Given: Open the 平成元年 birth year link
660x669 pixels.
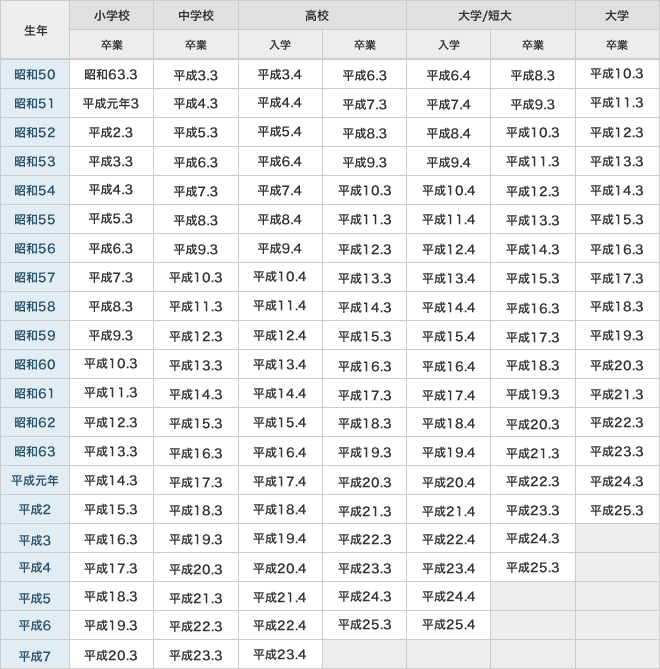Looking at the screenshot, I should 35,481.
